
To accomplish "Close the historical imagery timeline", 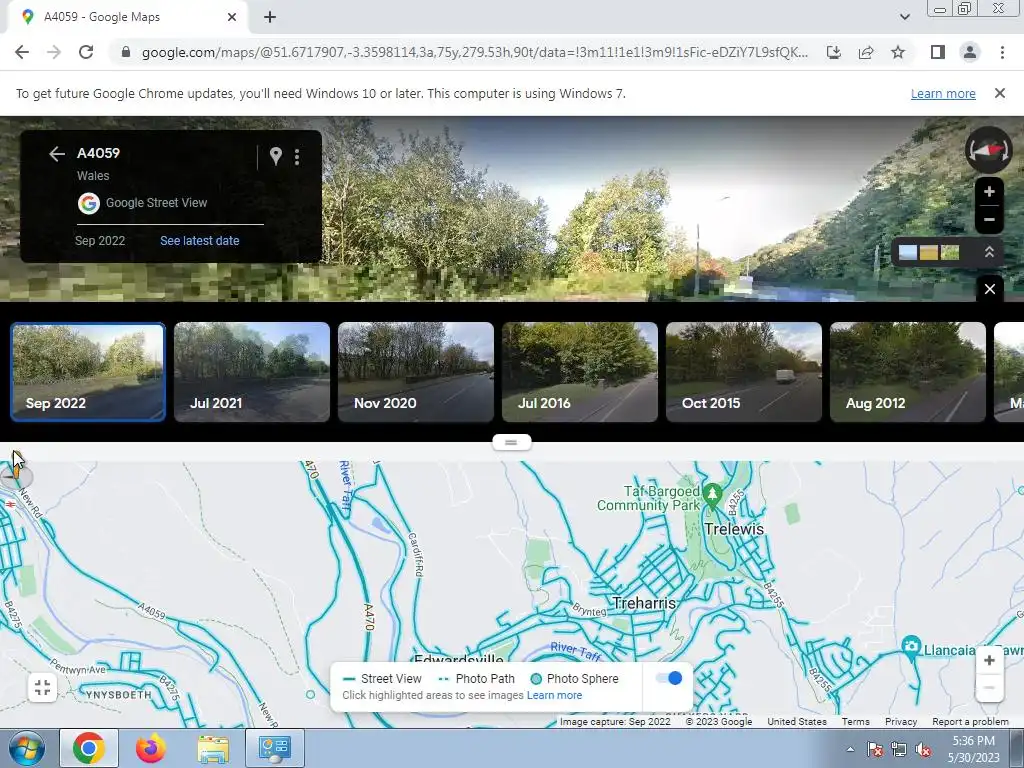I will pyautogui.click(x=990, y=289).
